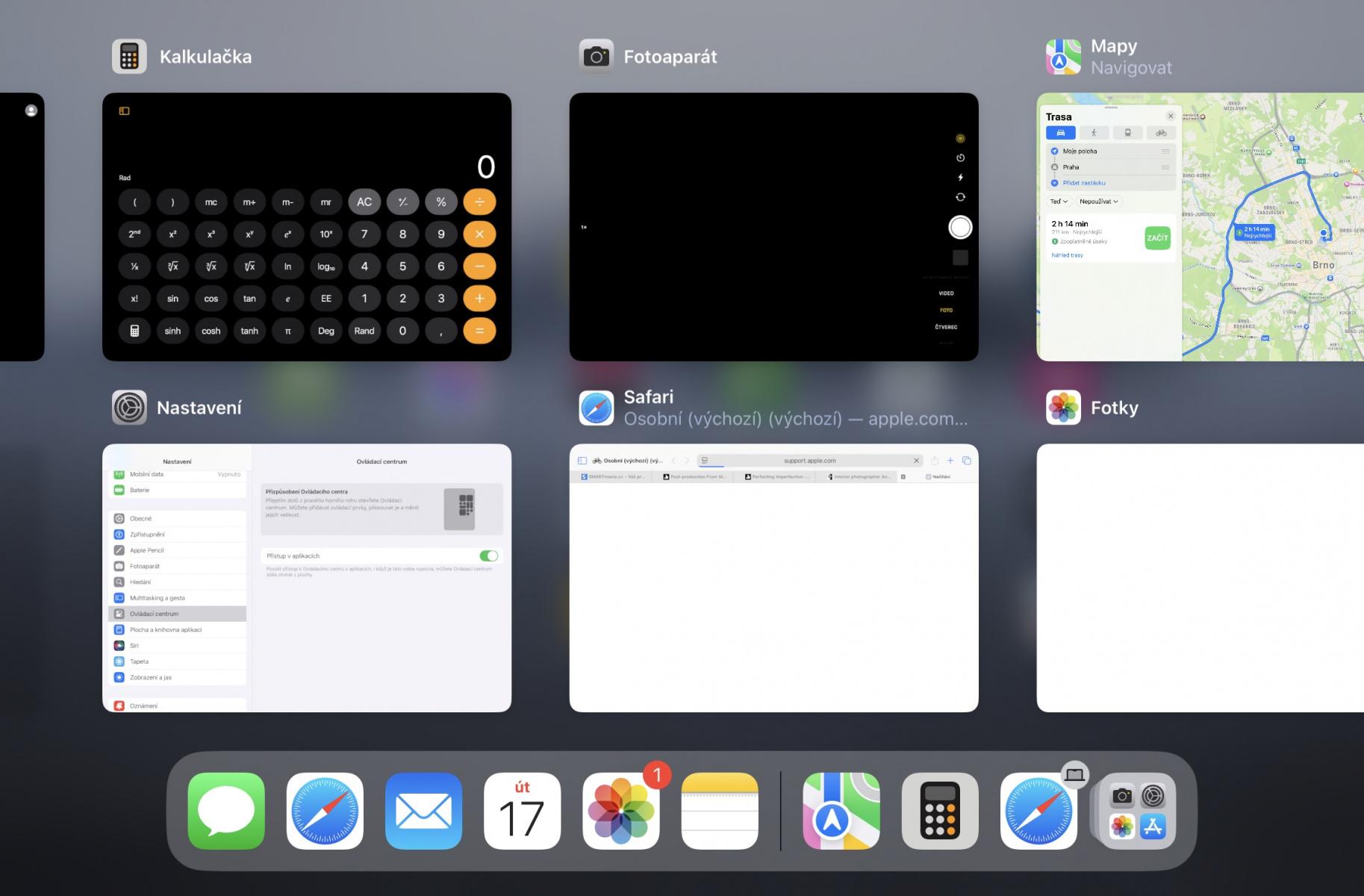This screenshot has height=896, width=1364.
Task: Open the Osobní (výchozí) profile menu in Safari
Action: click(628, 461)
